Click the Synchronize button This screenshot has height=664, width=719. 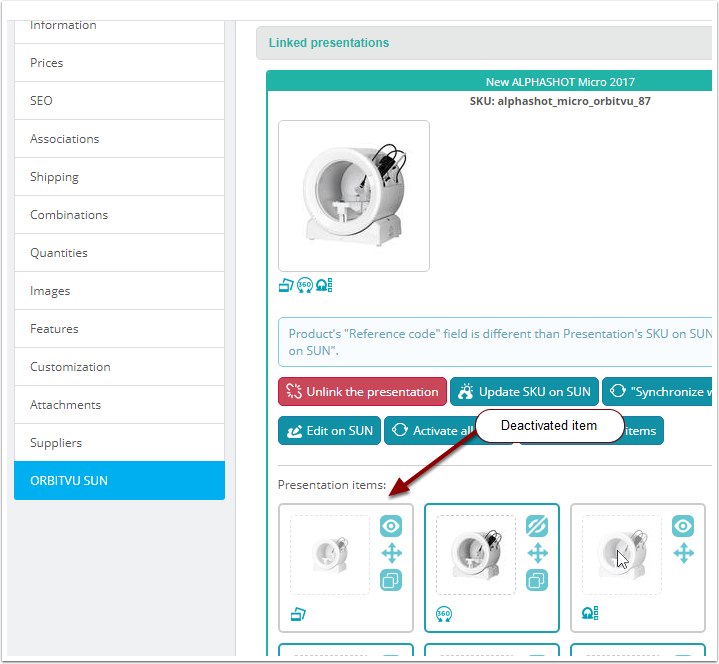(657, 392)
